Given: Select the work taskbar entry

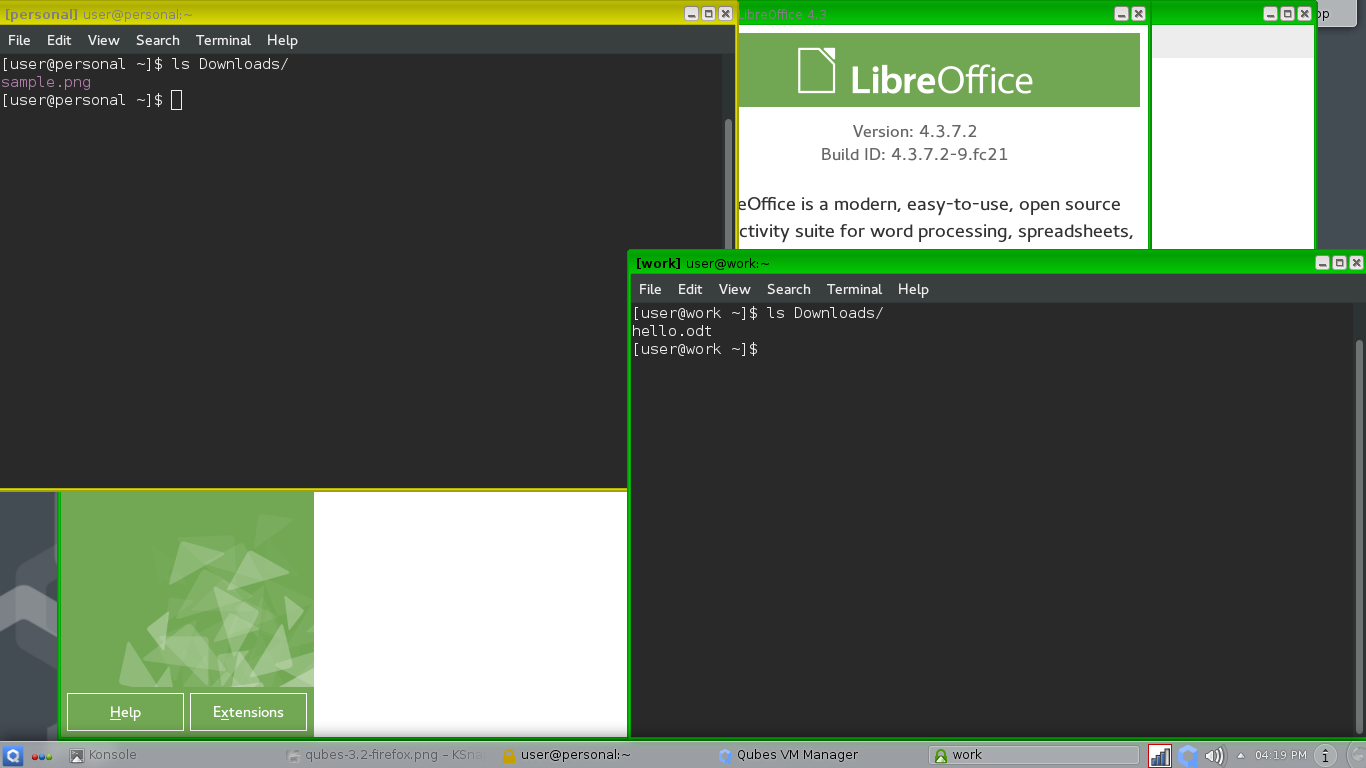Looking at the screenshot, I should click(x=1034, y=755).
